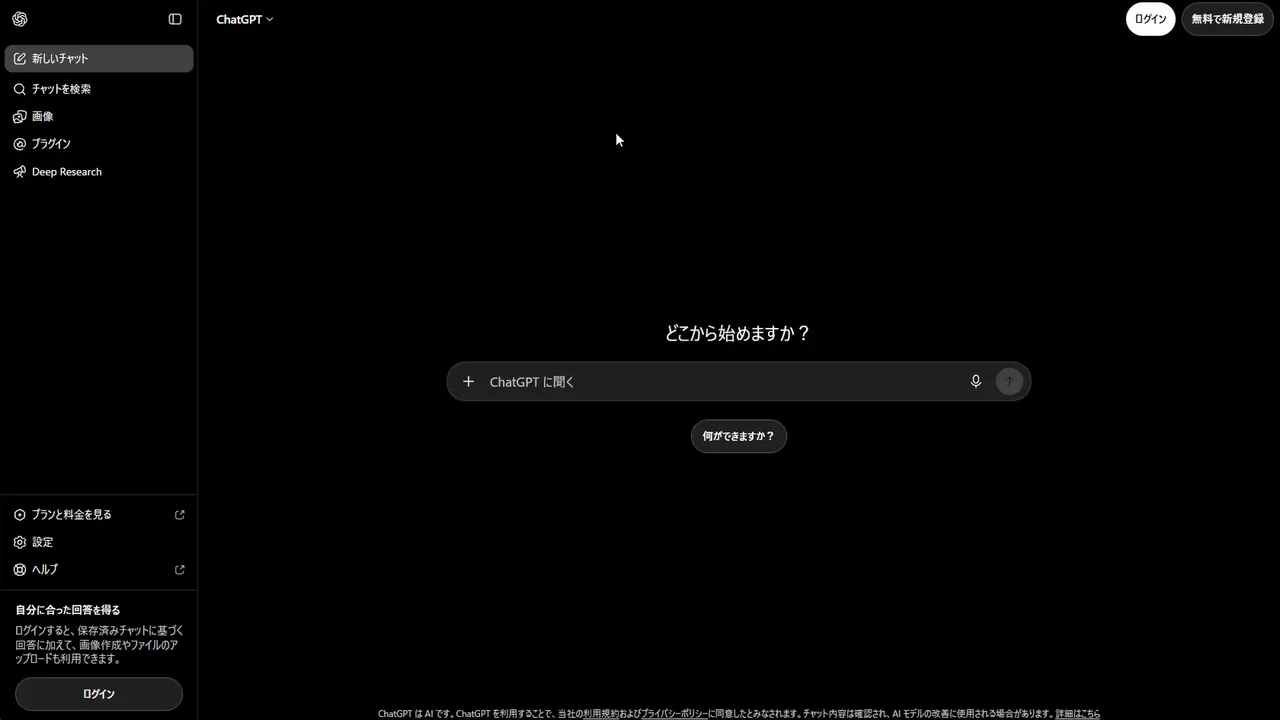This screenshot has width=1280, height=720.
Task: Click the チャットを検索 magnifier icon
Action: [20, 89]
